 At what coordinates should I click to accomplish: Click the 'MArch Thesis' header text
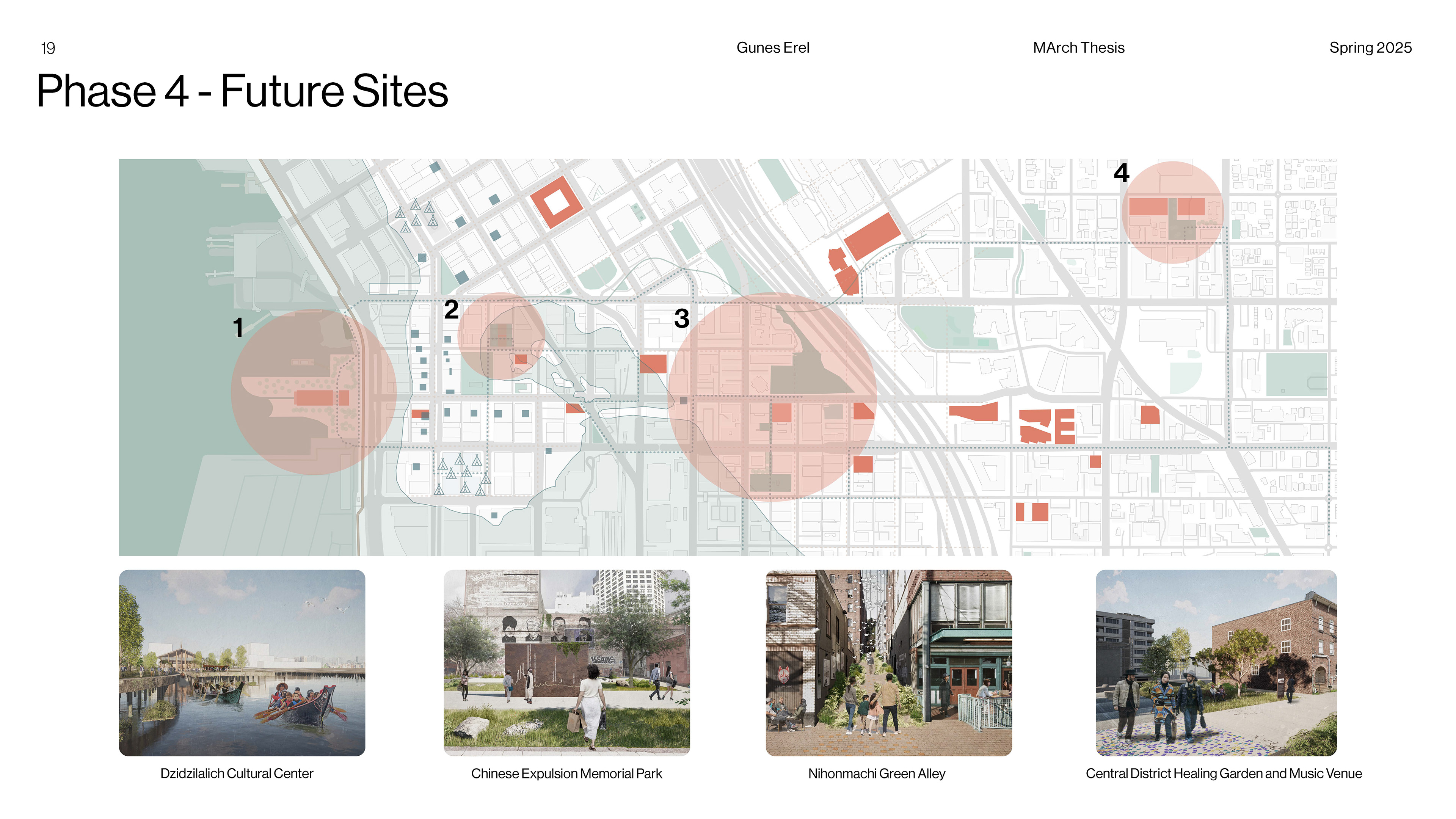[1078, 47]
